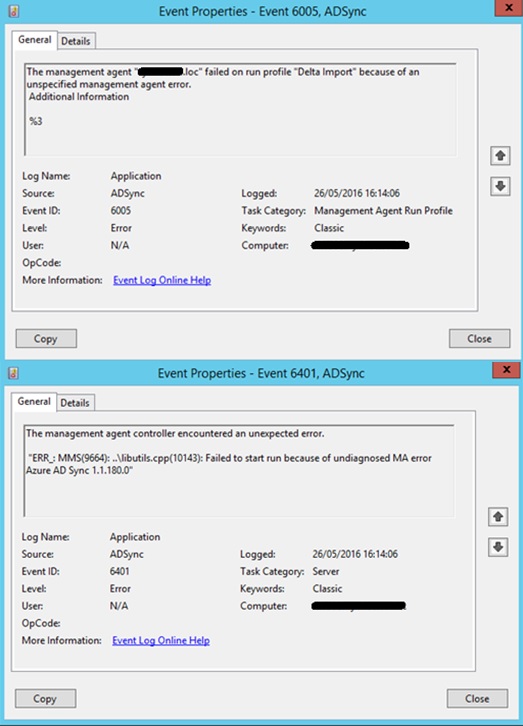523x726 pixels.
Task: Select the General tab in Event 6005 window
Action: coord(34,40)
